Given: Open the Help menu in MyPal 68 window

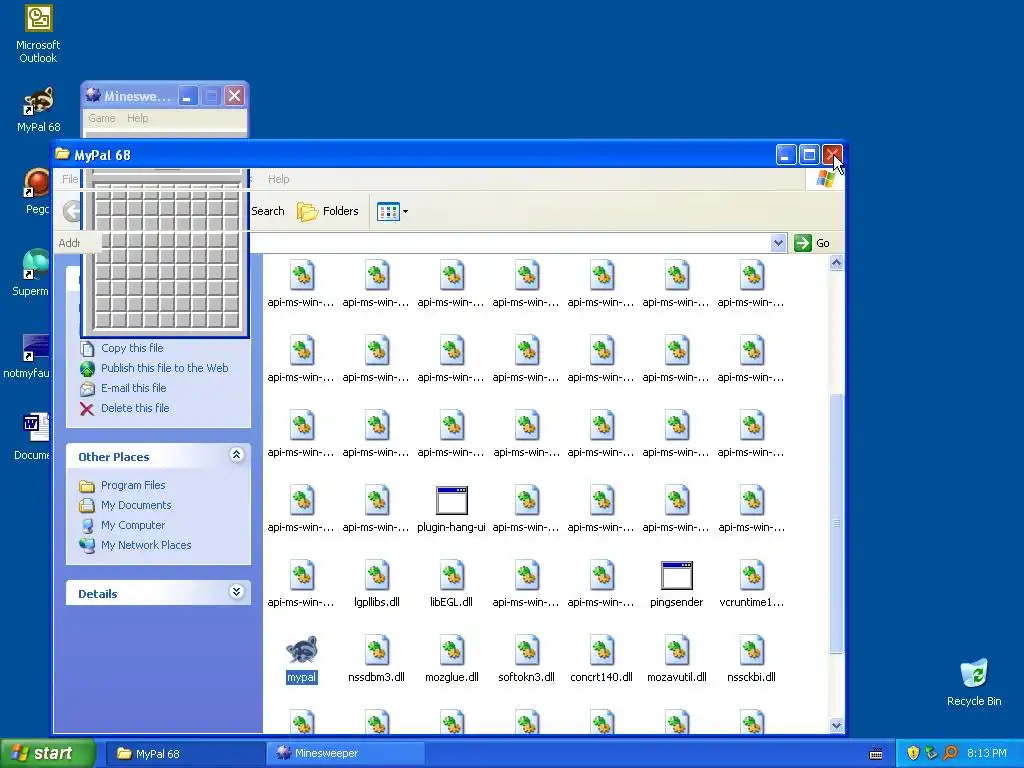Looking at the screenshot, I should pyautogui.click(x=278, y=179).
